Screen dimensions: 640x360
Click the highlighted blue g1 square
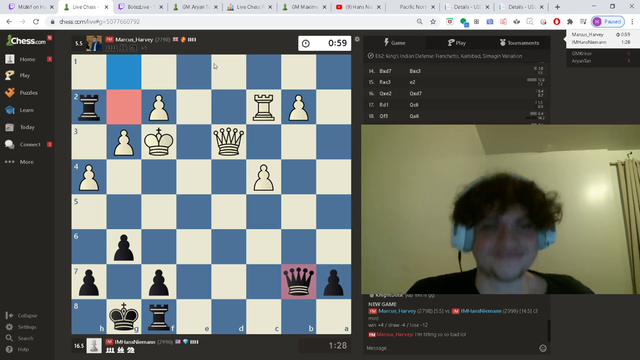(x=124, y=72)
